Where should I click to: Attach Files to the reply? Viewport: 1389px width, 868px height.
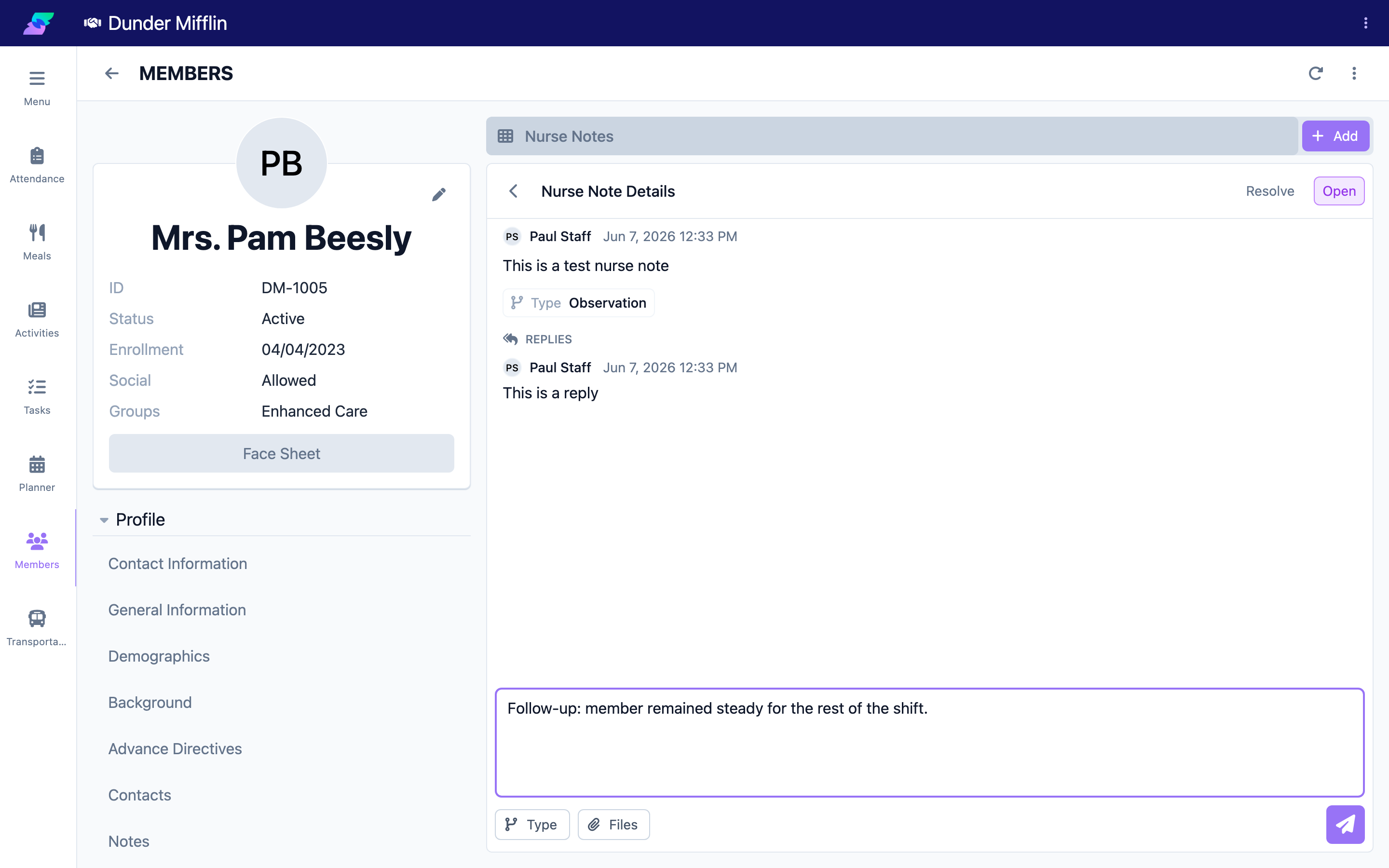coord(613,825)
